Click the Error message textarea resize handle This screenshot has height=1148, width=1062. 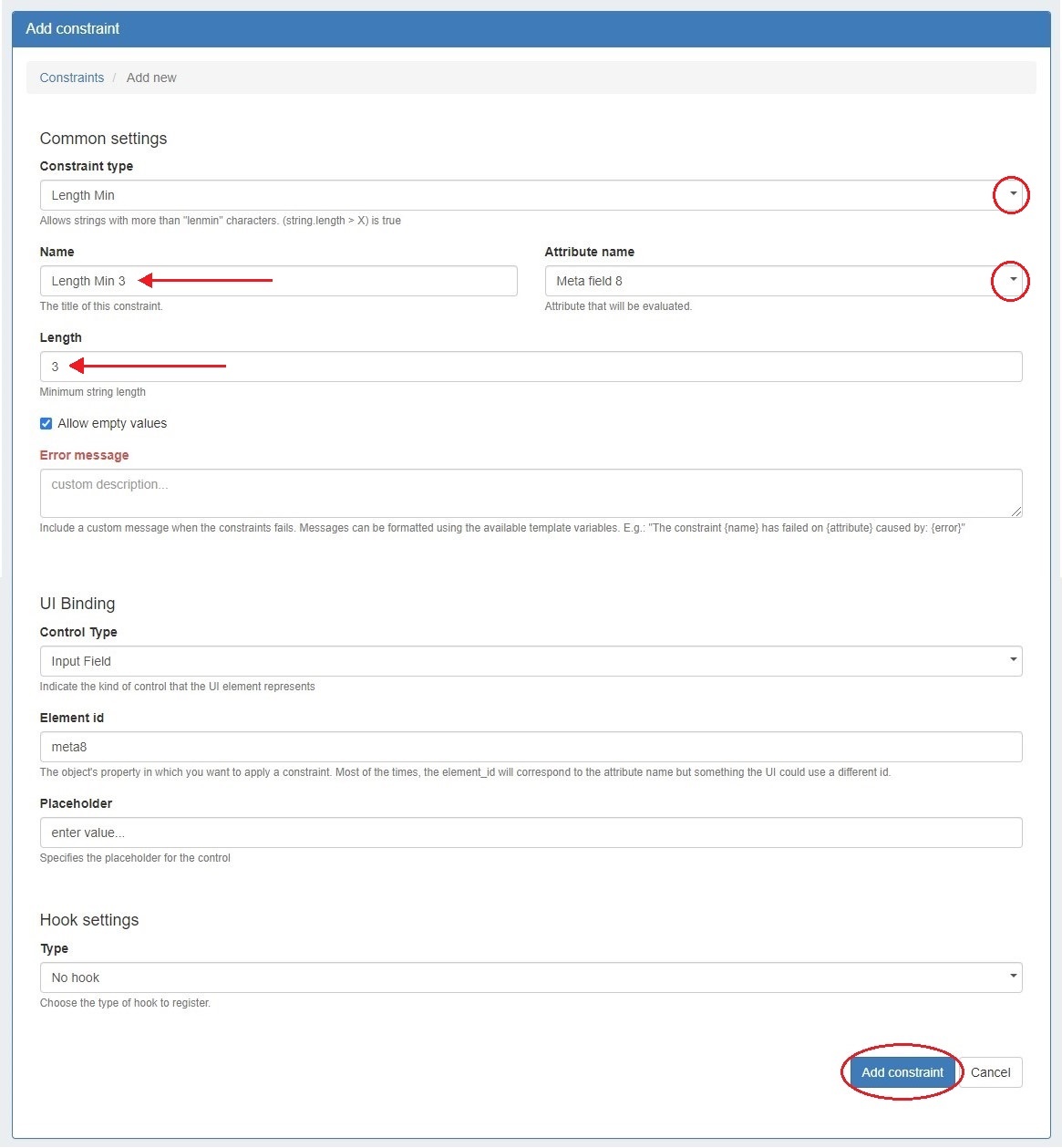tap(1016, 512)
